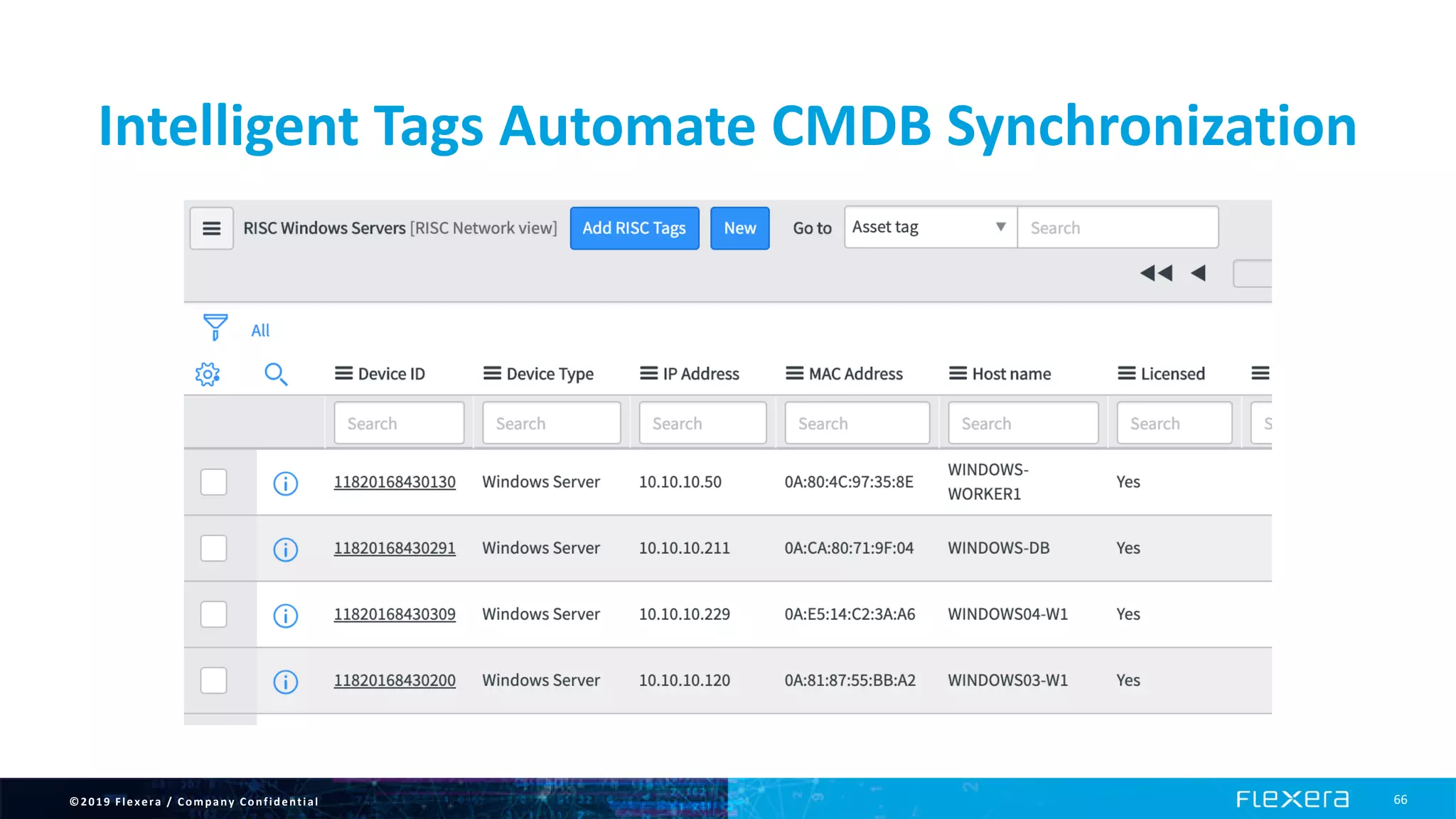Viewport: 1456px width, 819px height.
Task: Sort by Host name column header
Action: (x=1011, y=374)
